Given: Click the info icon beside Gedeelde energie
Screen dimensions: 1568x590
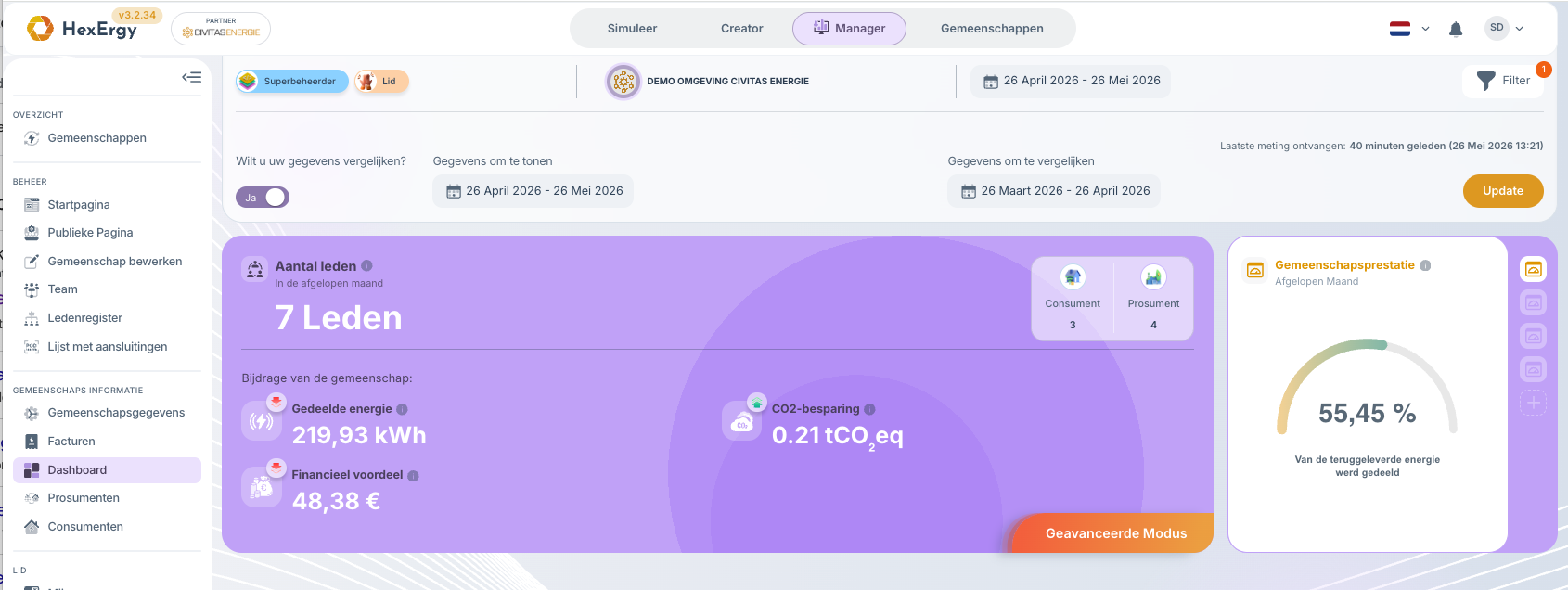Looking at the screenshot, I should [x=402, y=409].
